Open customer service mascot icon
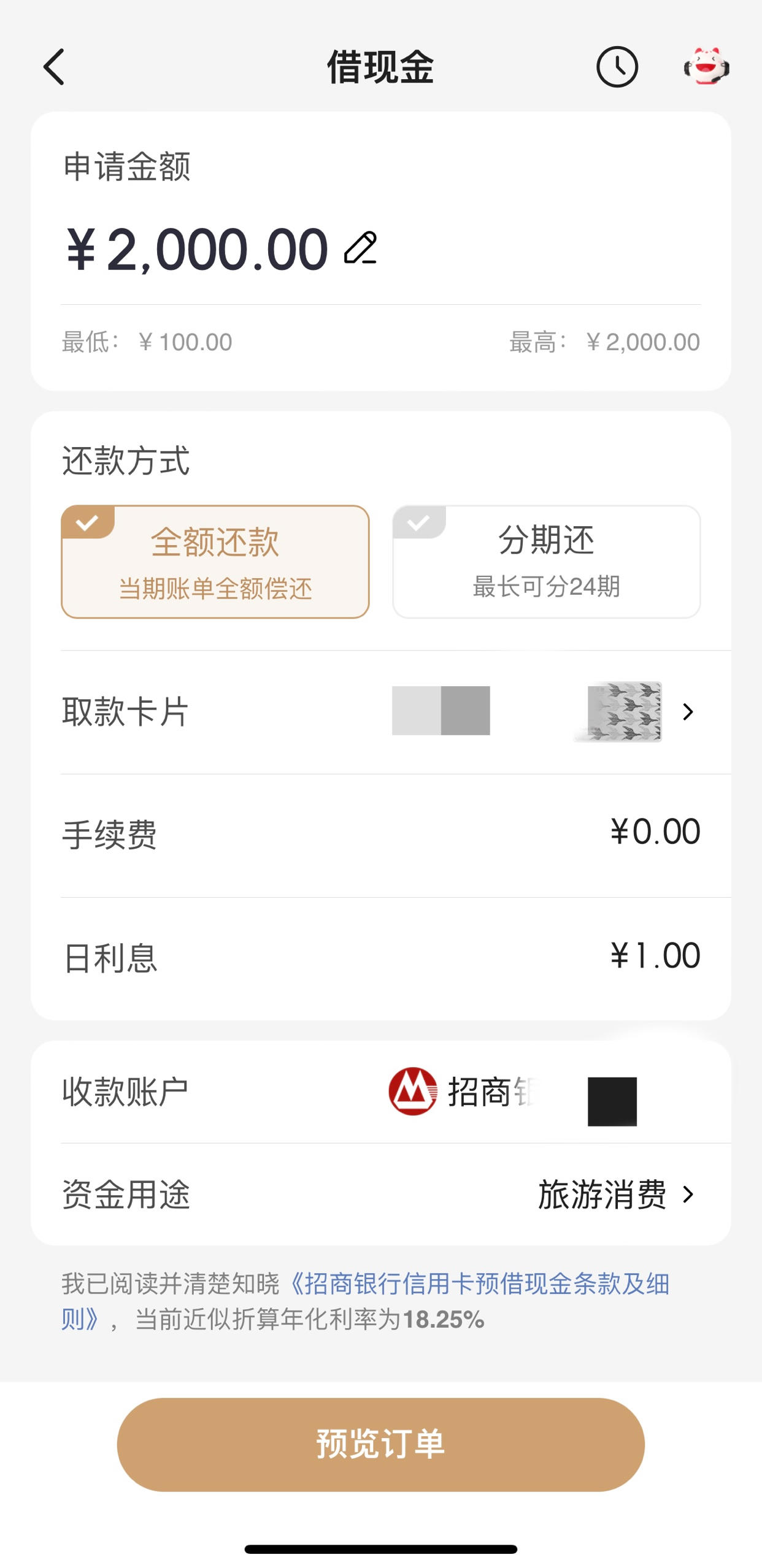762x1568 pixels. coord(707,66)
